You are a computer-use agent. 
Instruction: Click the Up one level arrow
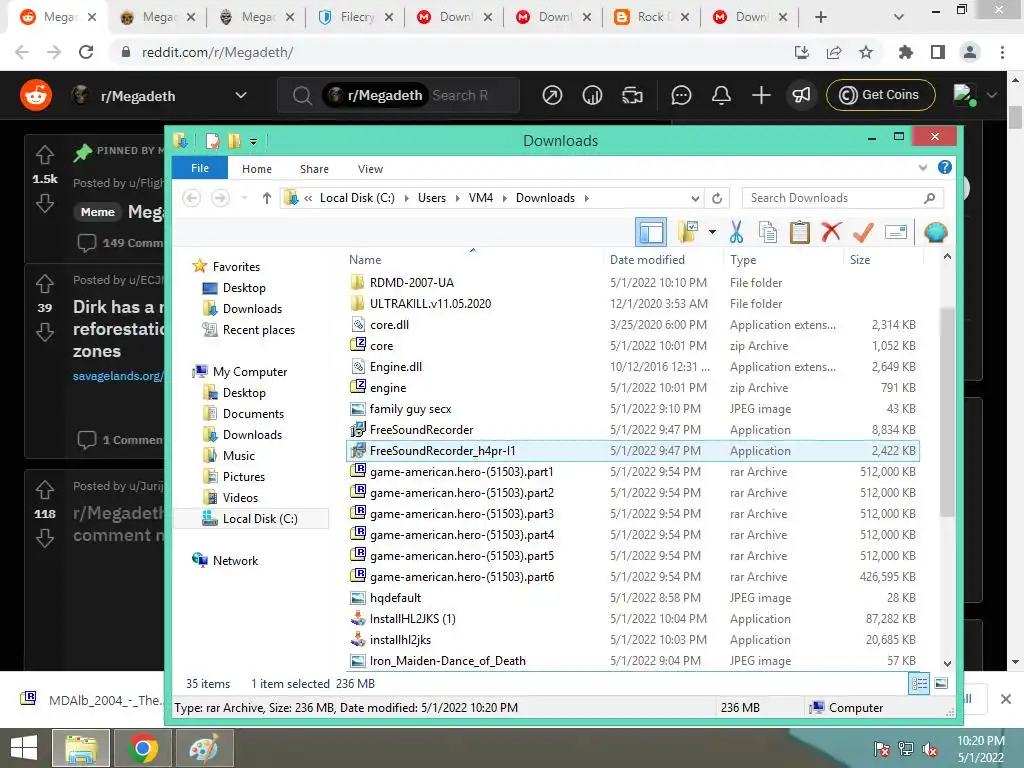point(266,198)
